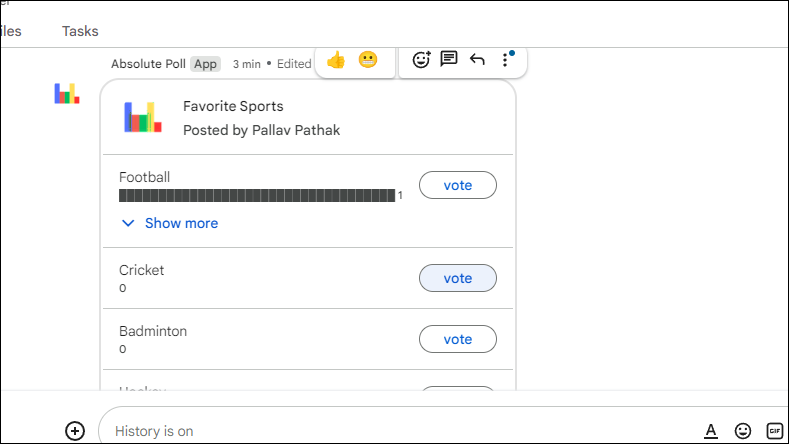Screen dimensions: 789x444
Task: Switch to the Tasks tab
Action: click(80, 31)
